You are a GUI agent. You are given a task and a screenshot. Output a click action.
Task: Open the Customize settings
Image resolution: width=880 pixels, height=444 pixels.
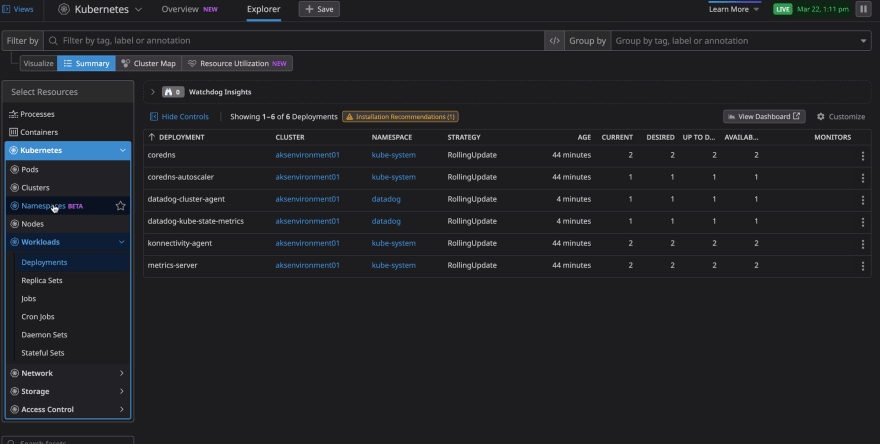[841, 117]
